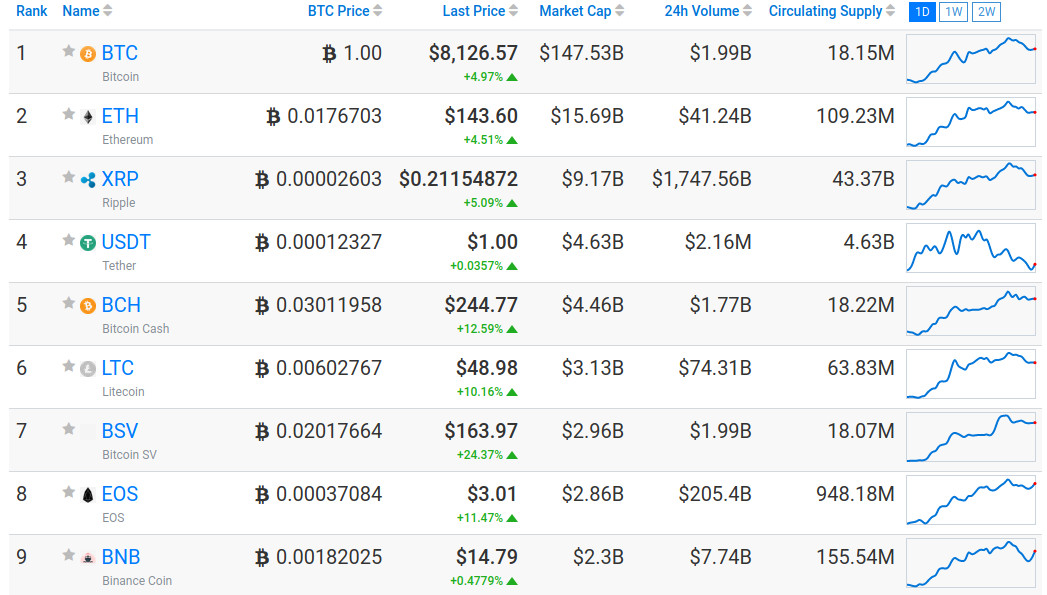
Task: Star EOS as a favorite
Action: 68,492
